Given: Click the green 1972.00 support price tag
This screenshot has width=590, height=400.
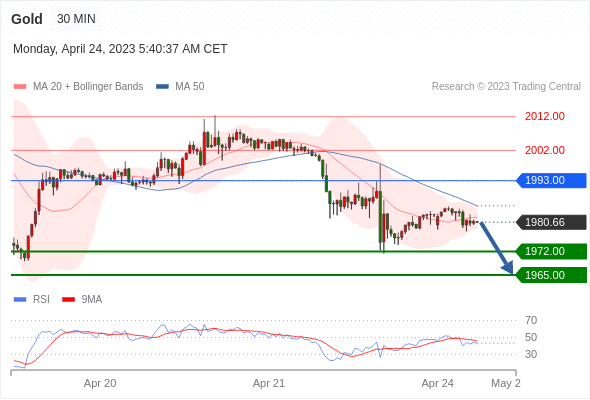Looking at the screenshot, I should [x=551, y=251].
